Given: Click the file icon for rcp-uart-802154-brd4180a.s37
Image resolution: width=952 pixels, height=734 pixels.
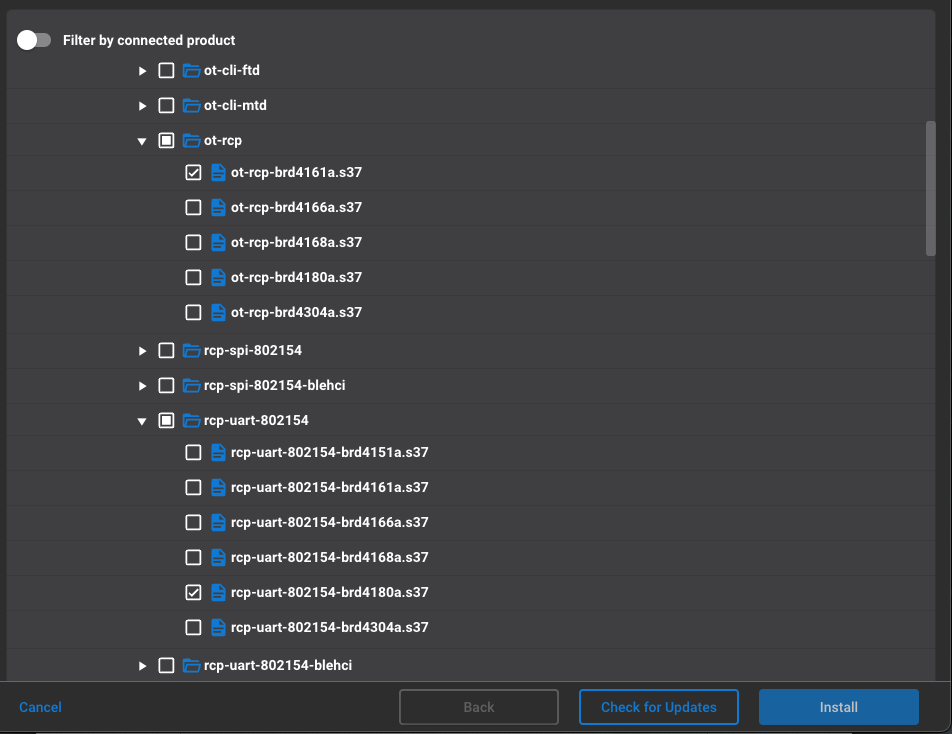Looking at the screenshot, I should point(218,592).
